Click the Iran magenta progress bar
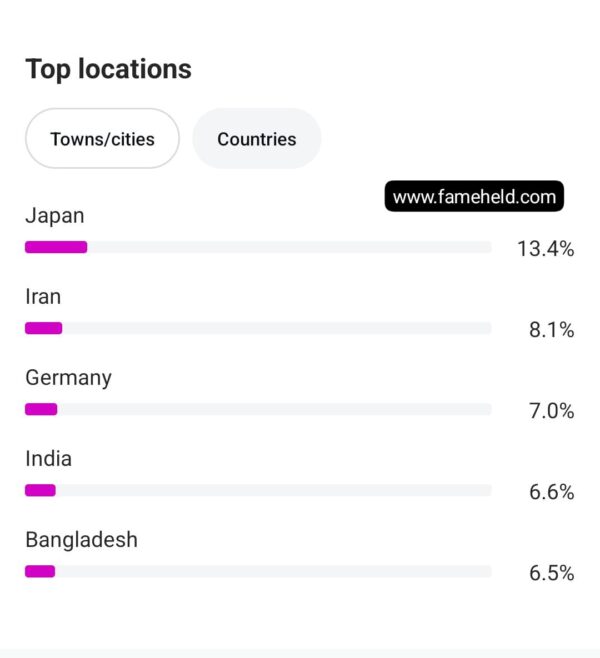The width and height of the screenshot is (600, 658). click(x=44, y=328)
